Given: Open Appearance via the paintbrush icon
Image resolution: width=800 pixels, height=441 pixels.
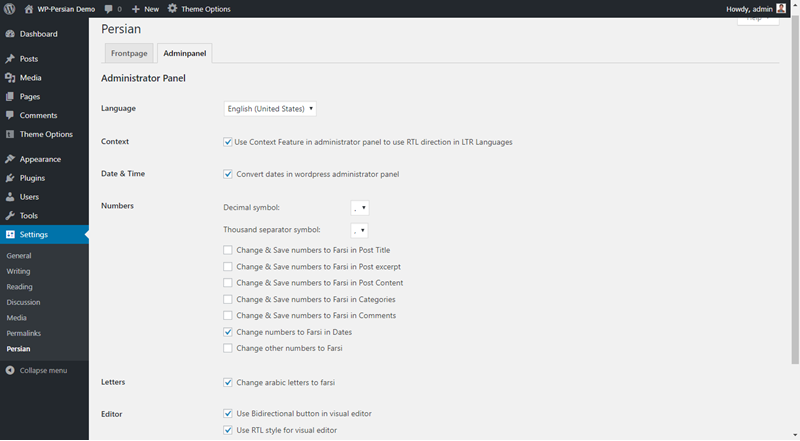Looking at the screenshot, I should pyautogui.click(x=10, y=159).
